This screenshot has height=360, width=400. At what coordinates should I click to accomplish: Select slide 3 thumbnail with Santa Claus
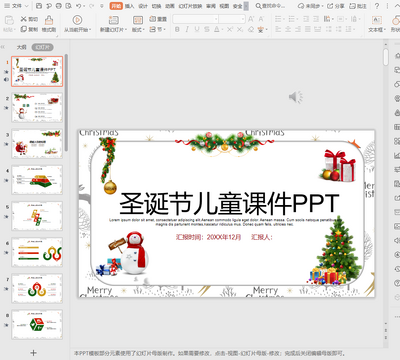pyautogui.click(x=37, y=144)
